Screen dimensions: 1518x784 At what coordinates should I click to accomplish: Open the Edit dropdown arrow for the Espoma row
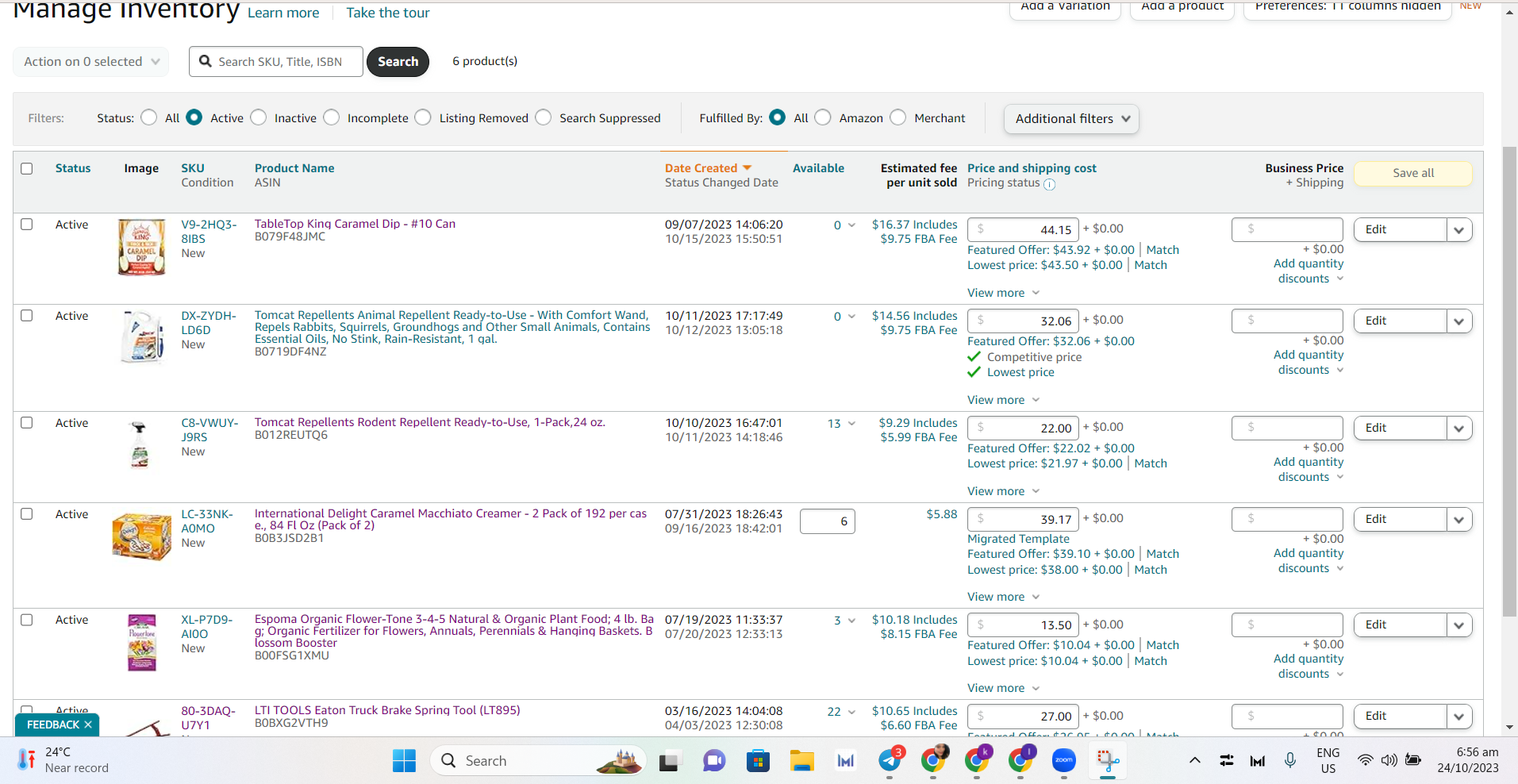tap(1459, 625)
